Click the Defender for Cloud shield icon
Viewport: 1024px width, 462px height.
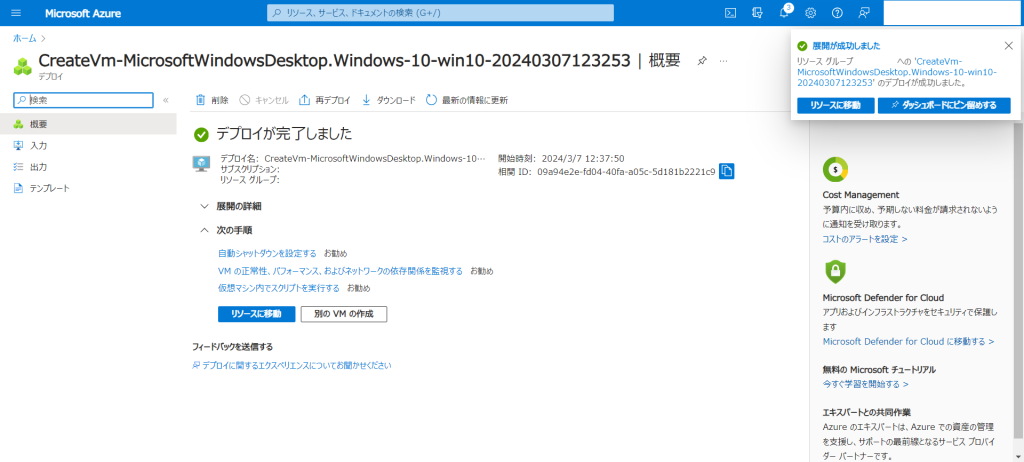pyautogui.click(x=835, y=271)
